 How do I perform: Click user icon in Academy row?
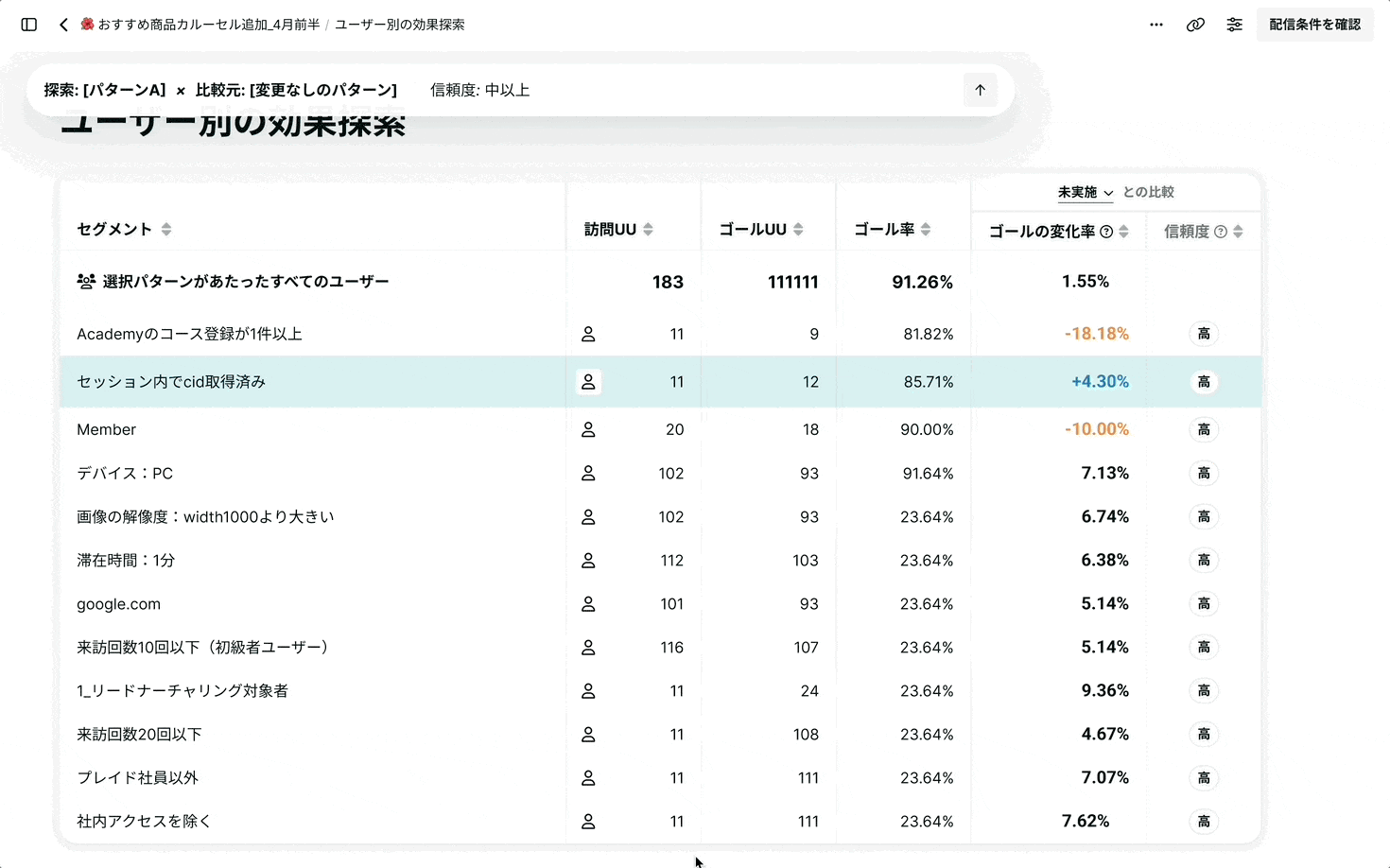[x=588, y=334]
